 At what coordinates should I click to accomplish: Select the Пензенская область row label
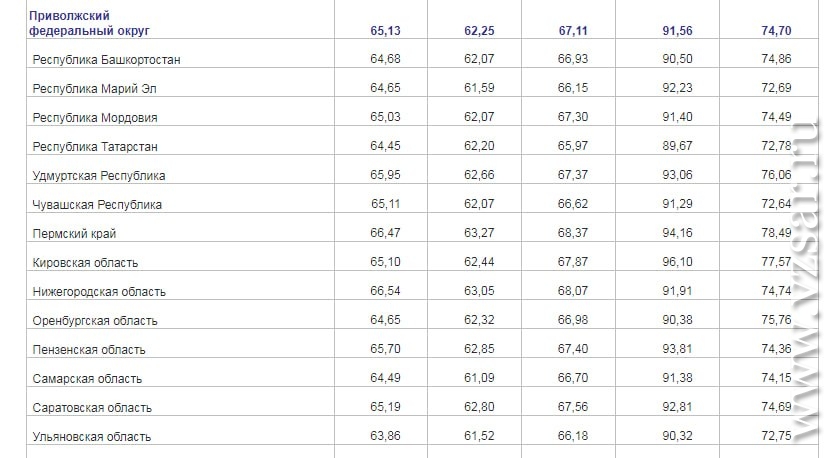pyautogui.click(x=89, y=350)
